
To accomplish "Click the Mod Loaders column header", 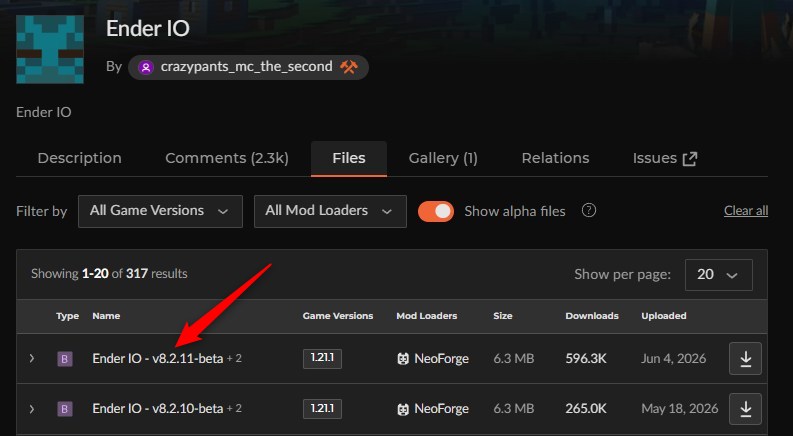I will (x=427, y=316).
